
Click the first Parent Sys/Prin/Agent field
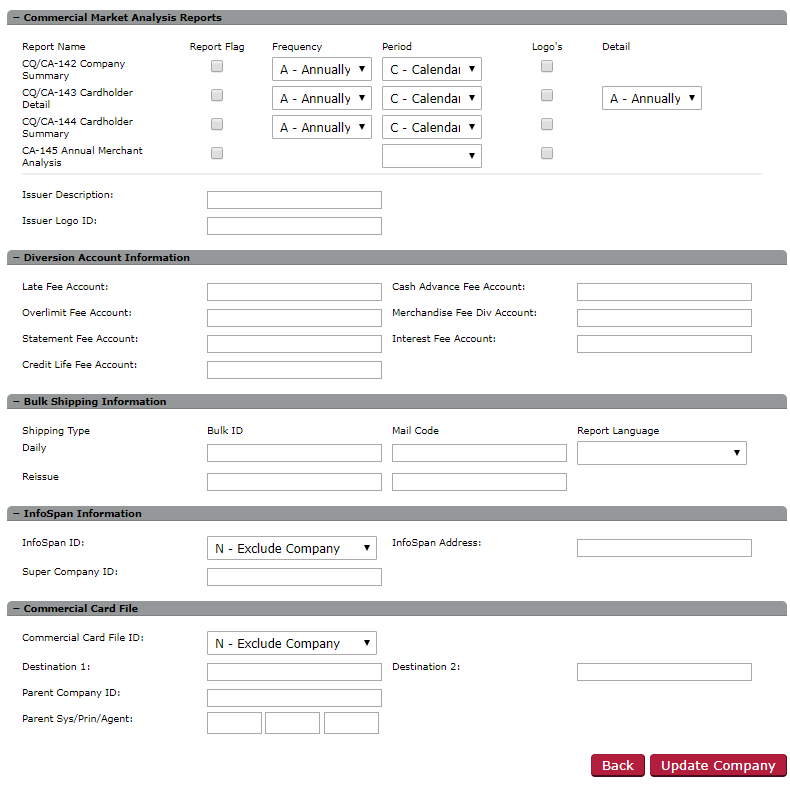tap(234, 723)
